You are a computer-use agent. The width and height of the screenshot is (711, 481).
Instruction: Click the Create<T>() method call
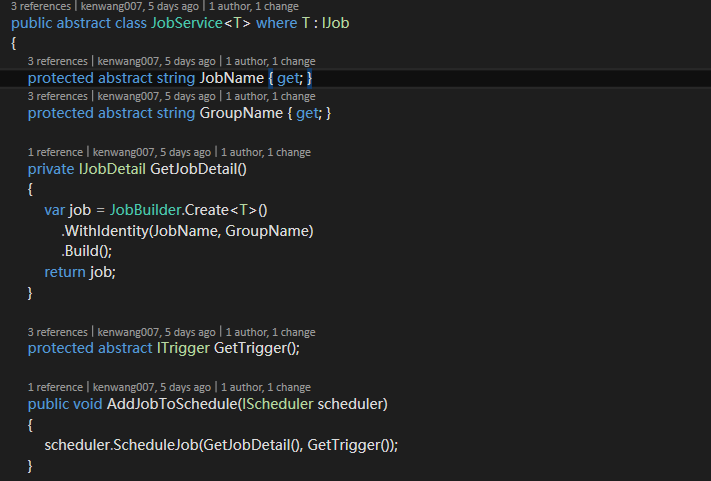tap(226, 210)
